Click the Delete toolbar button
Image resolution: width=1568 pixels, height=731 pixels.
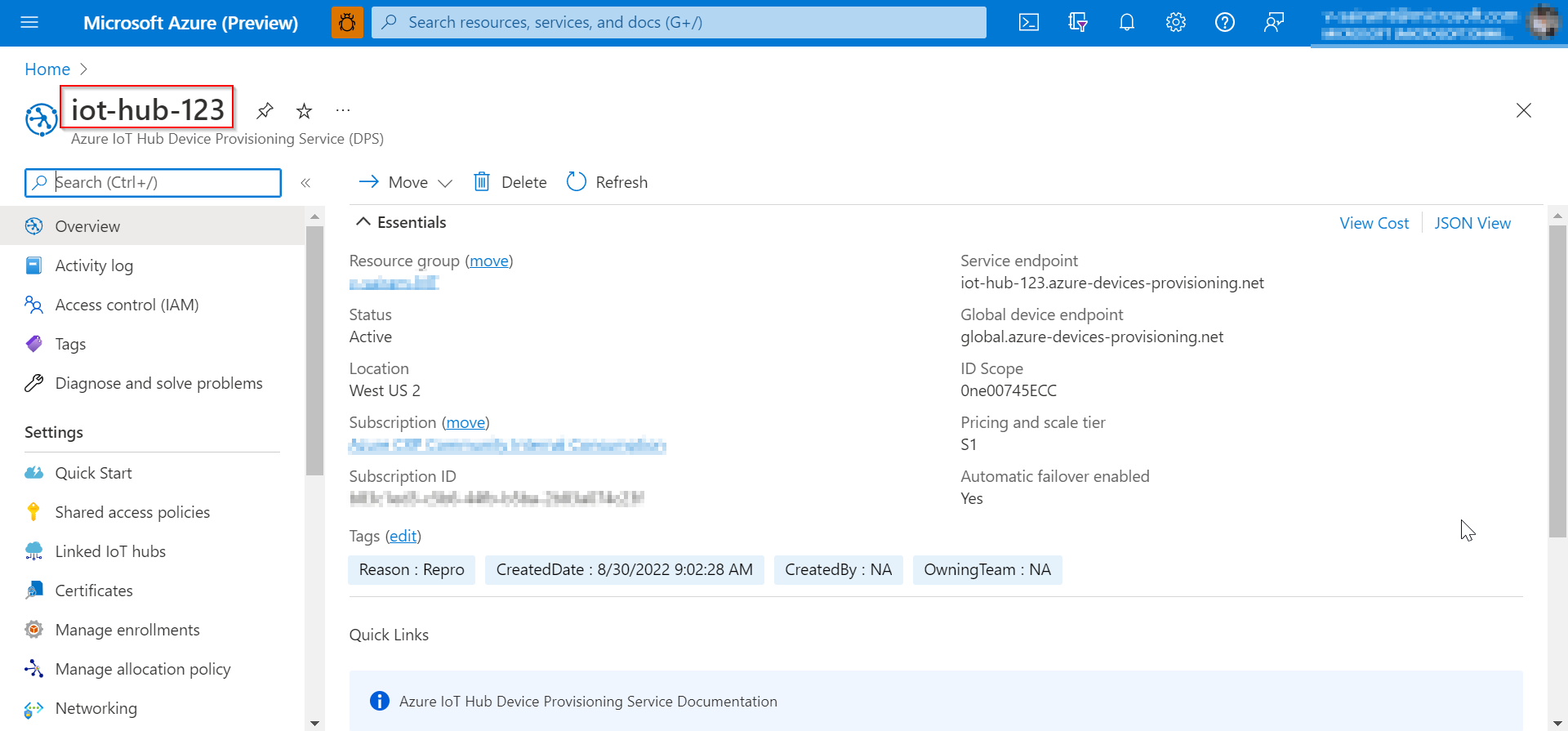510,182
